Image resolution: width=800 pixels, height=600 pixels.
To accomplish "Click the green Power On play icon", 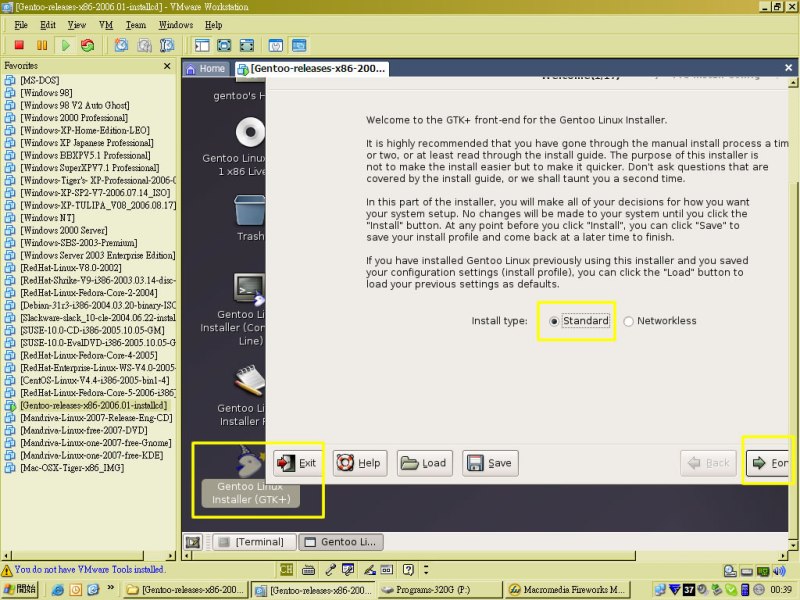I will point(65,45).
